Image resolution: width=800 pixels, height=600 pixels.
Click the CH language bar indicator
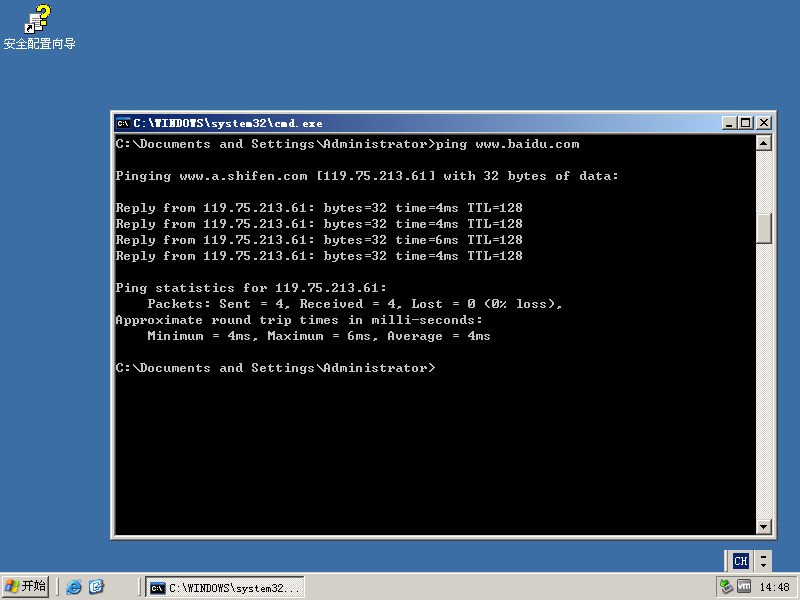740,561
